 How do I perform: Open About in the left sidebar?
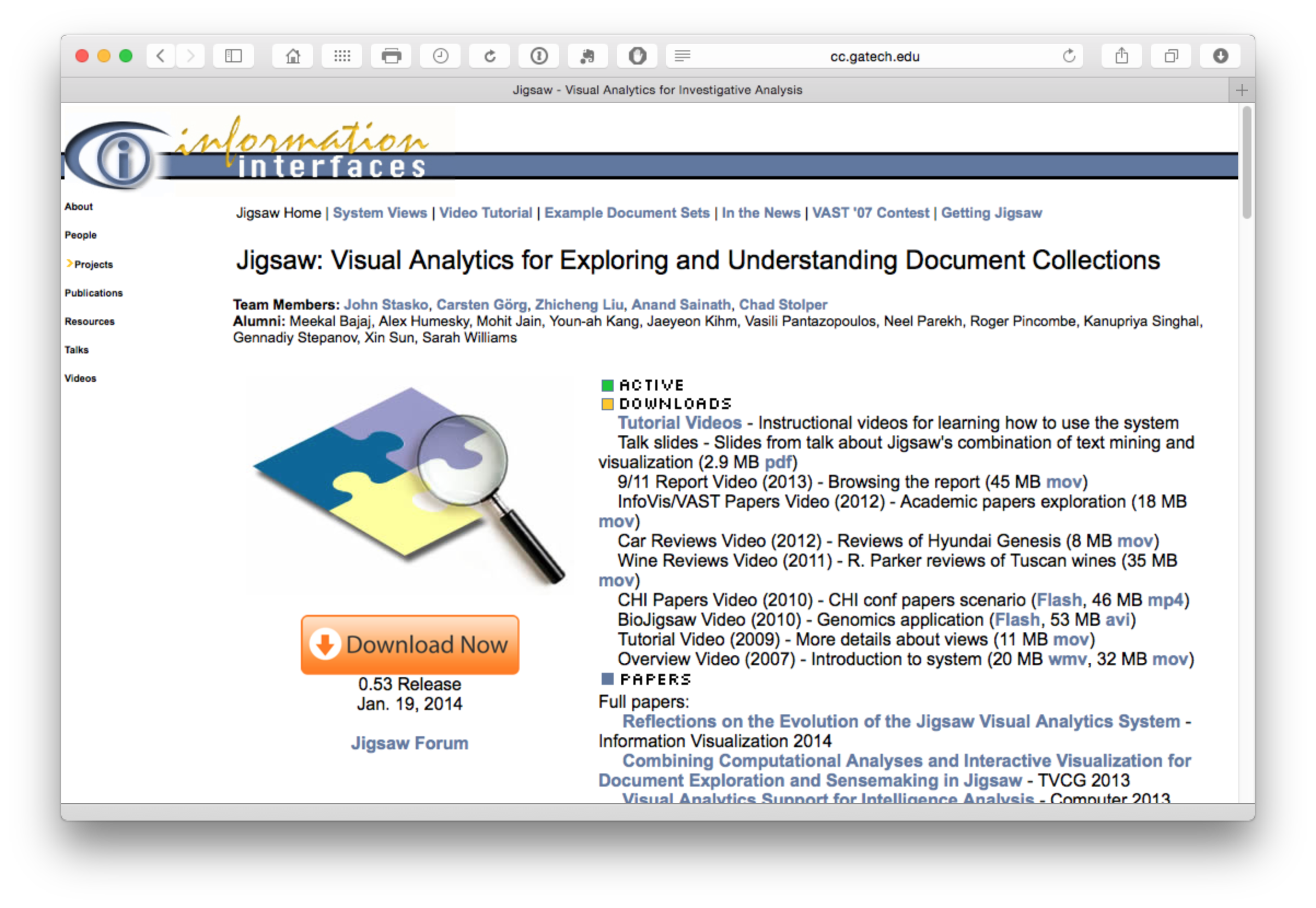click(79, 207)
